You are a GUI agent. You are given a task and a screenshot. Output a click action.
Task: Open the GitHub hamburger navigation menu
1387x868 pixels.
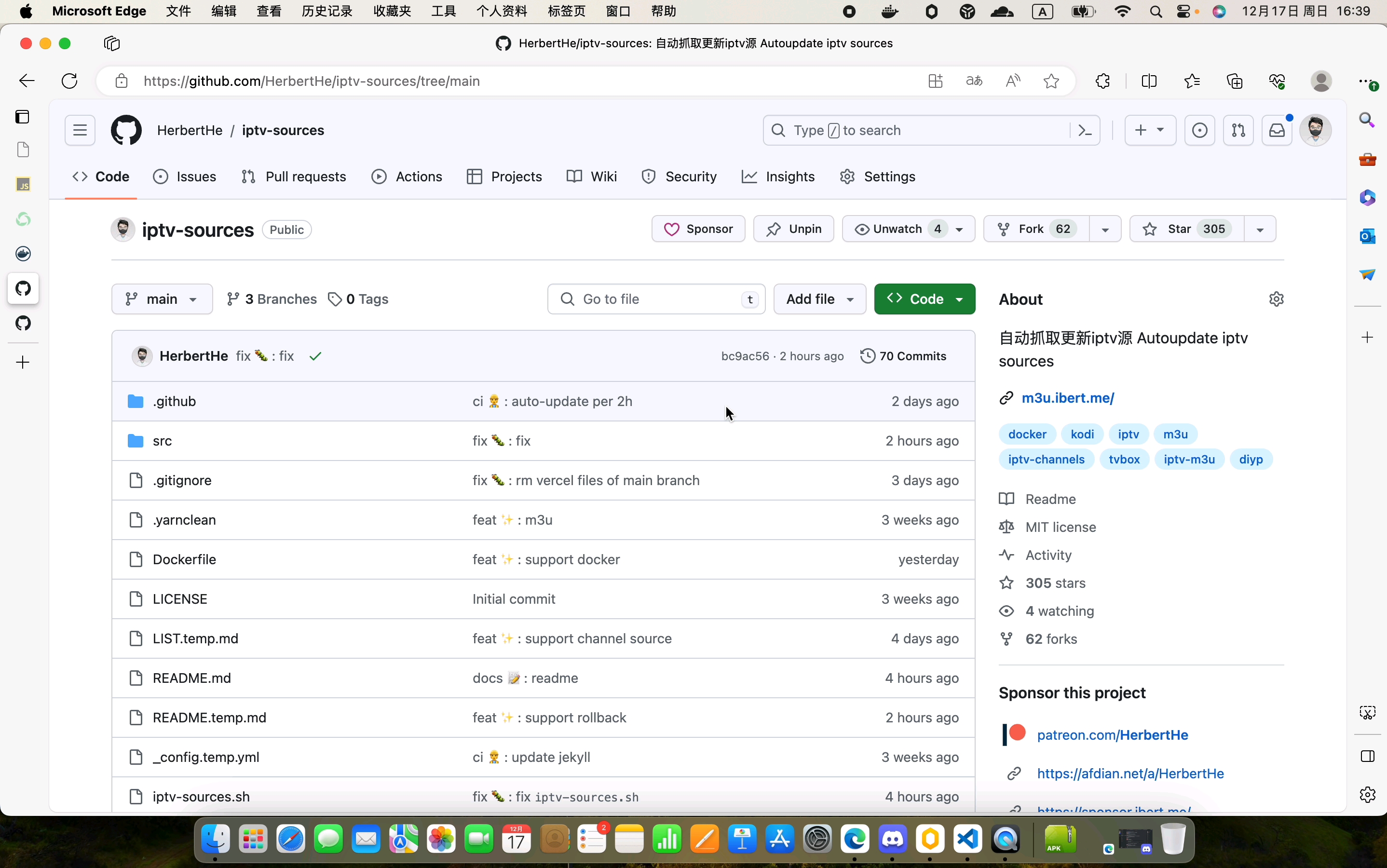click(x=80, y=130)
